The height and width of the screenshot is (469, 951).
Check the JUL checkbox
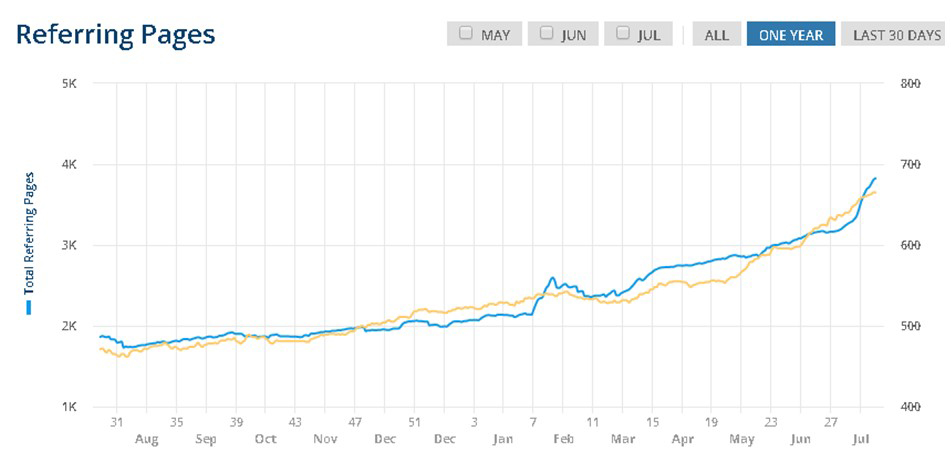click(623, 33)
